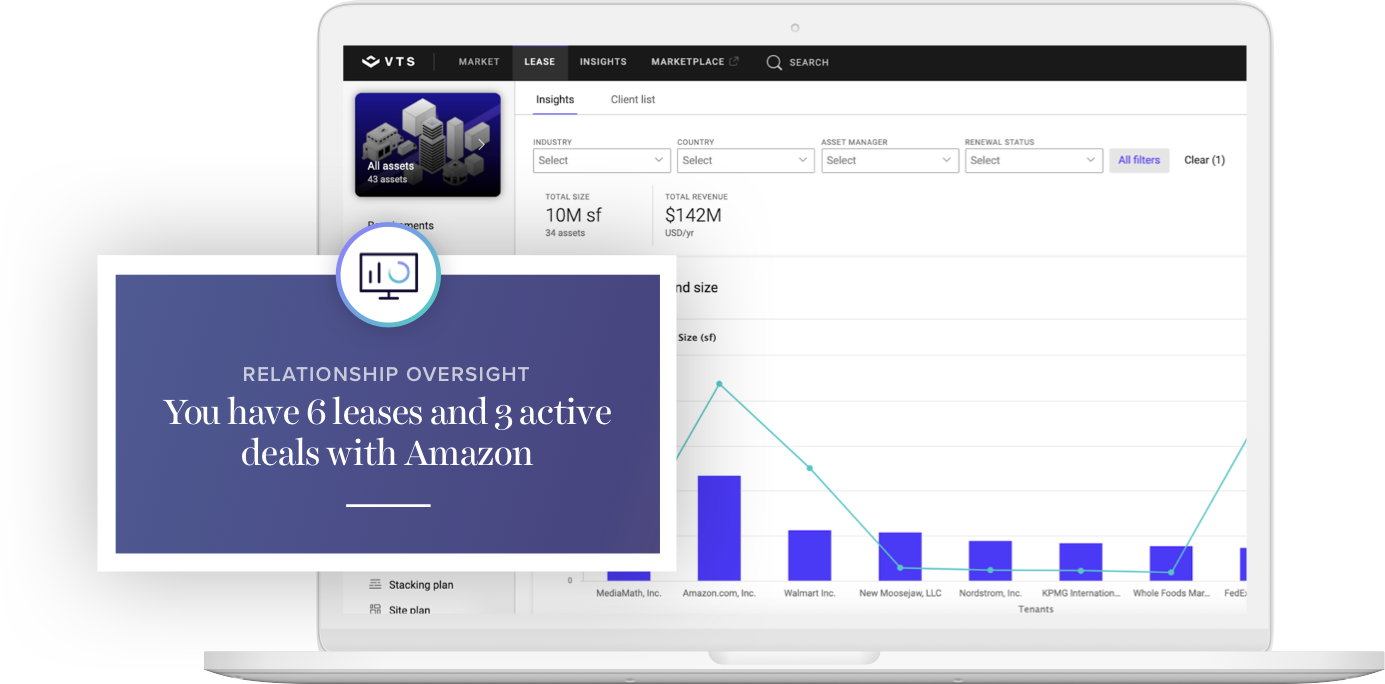Click the Amazon.com, Inc. axis label
Viewport: 1385px width, 684px height.
(x=719, y=593)
